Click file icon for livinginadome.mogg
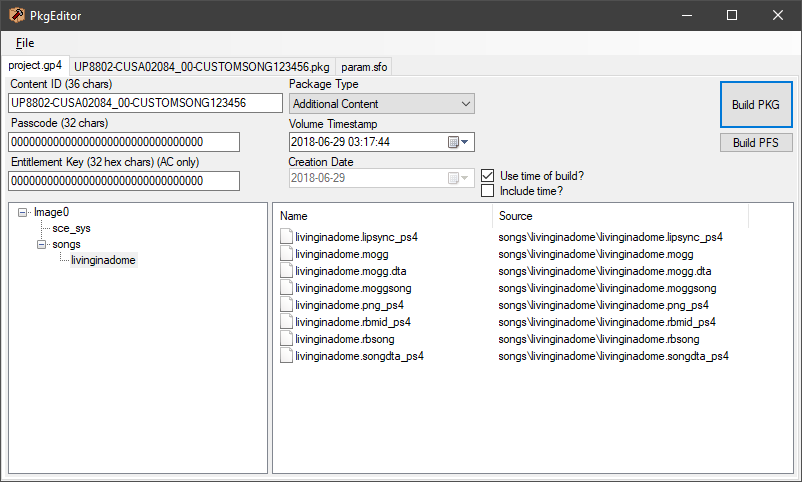Viewport: 802px width, 482px height. (286, 254)
